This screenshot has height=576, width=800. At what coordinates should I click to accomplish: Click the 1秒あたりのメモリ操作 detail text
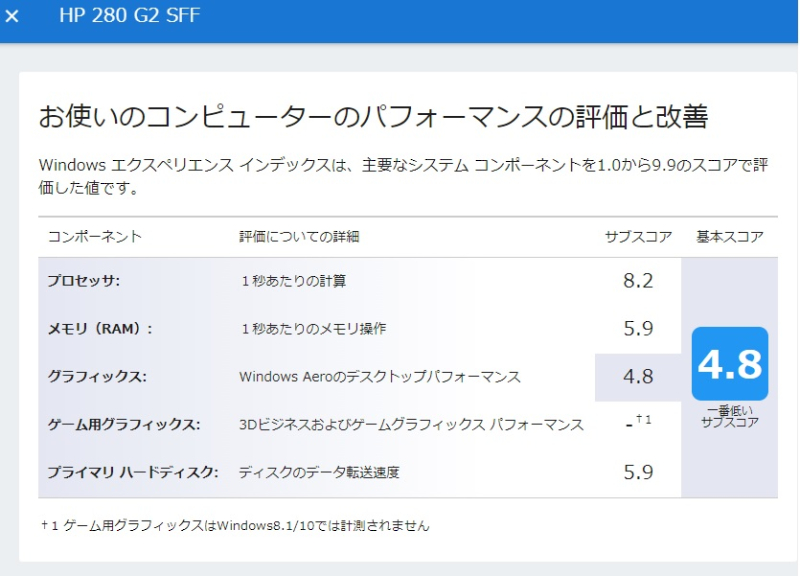tap(313, 329)
